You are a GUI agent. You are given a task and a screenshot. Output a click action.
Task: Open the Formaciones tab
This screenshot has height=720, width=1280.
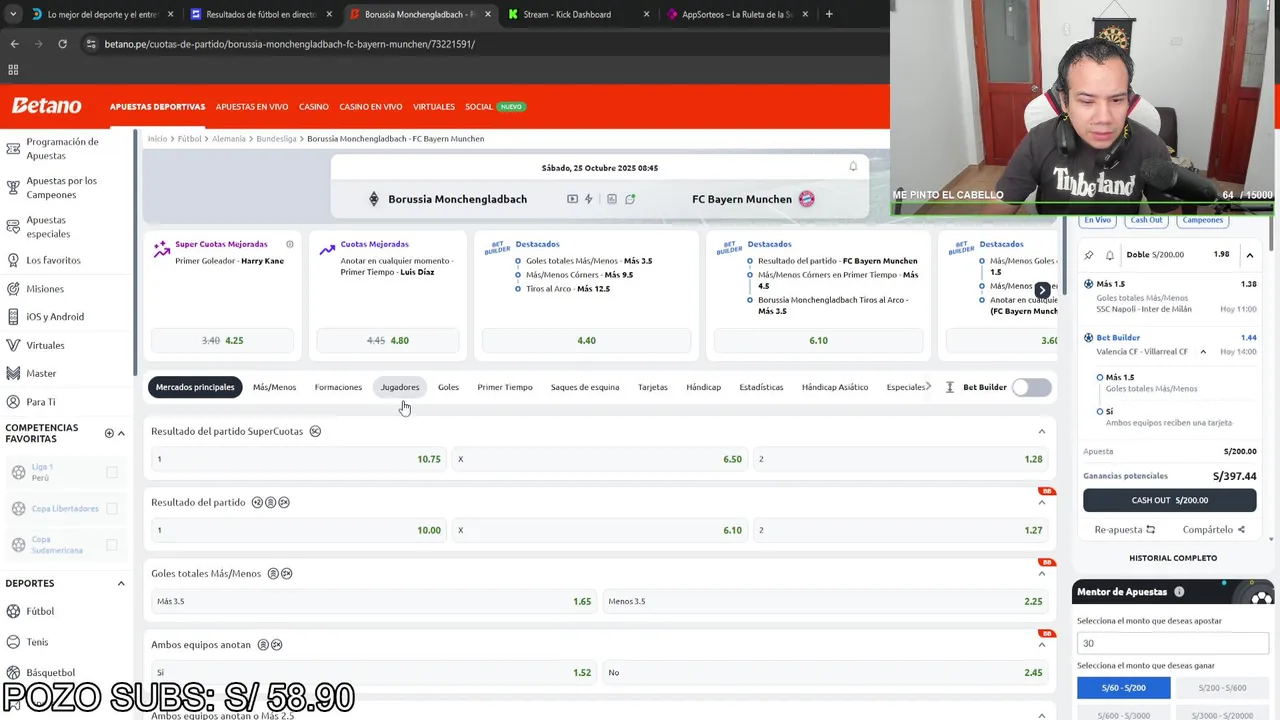click(338, 387)
